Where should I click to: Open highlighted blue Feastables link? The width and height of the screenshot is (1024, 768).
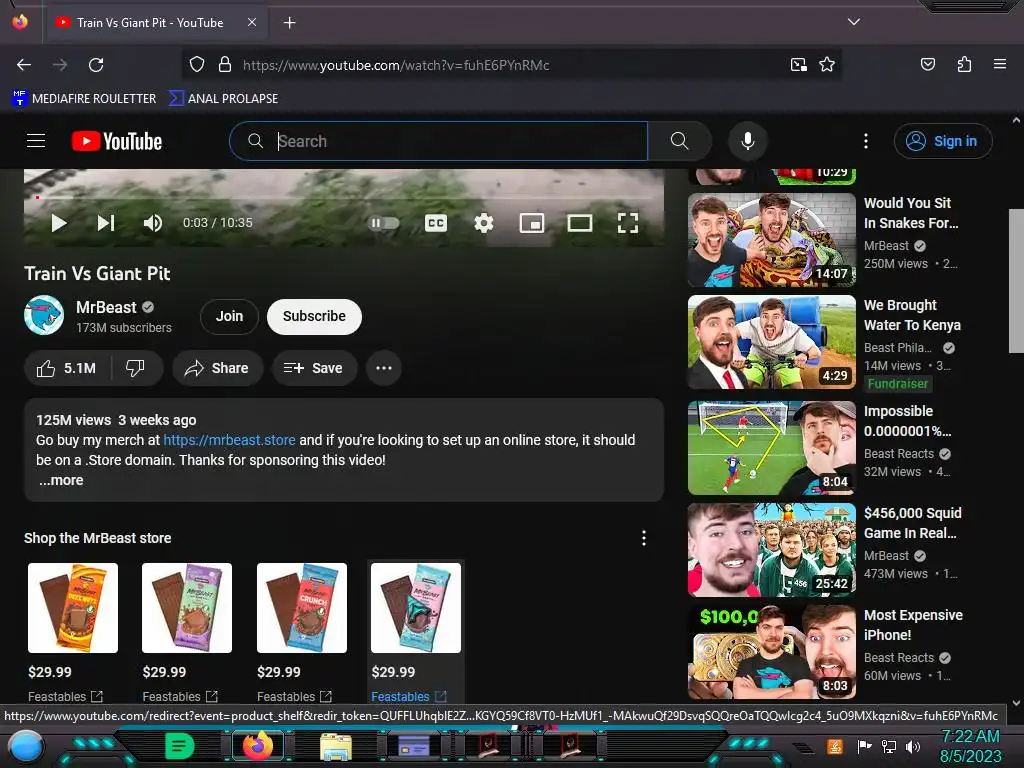point(409,697)
